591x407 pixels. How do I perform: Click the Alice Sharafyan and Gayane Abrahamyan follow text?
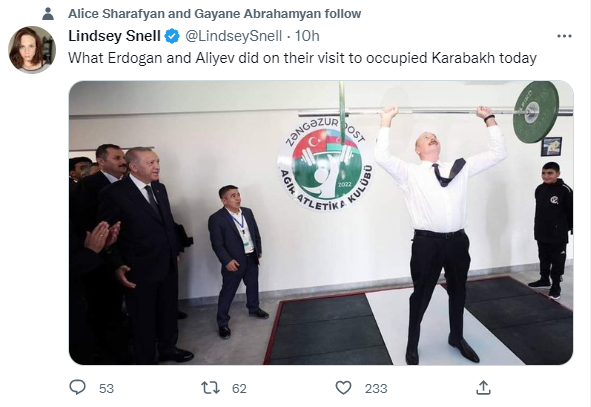(x=214, y=14)
